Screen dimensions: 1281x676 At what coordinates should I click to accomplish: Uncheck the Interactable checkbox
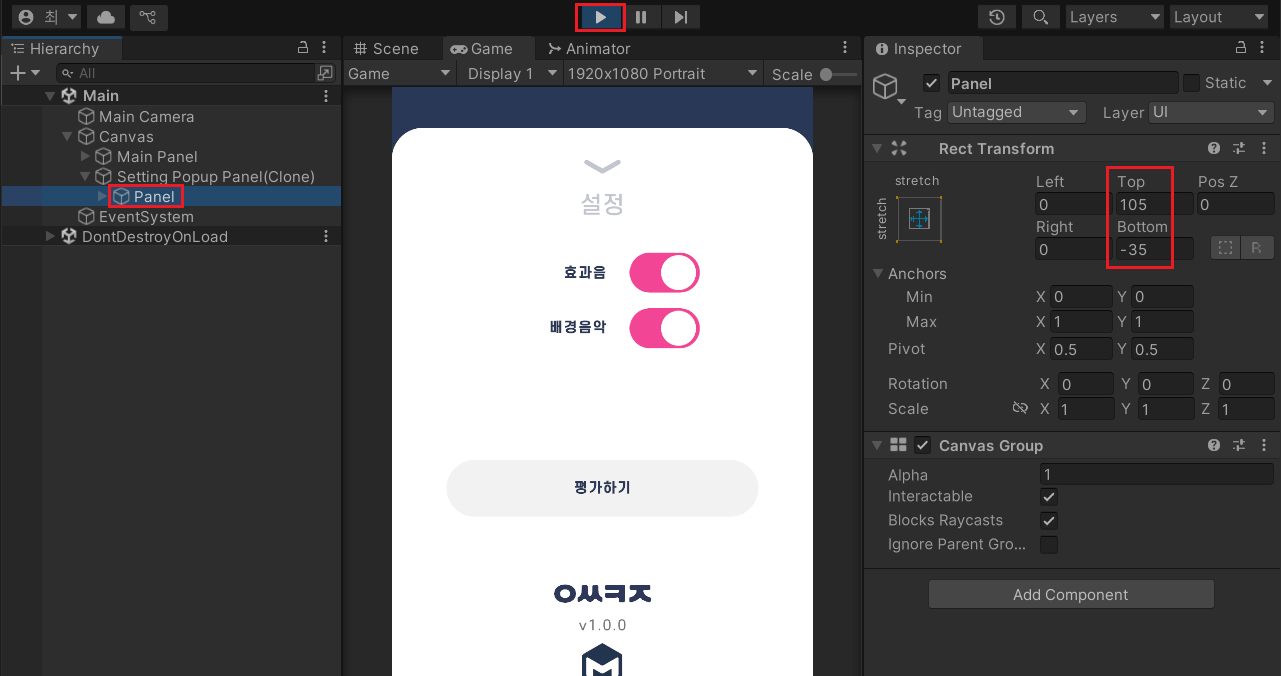pos(1049,496)
